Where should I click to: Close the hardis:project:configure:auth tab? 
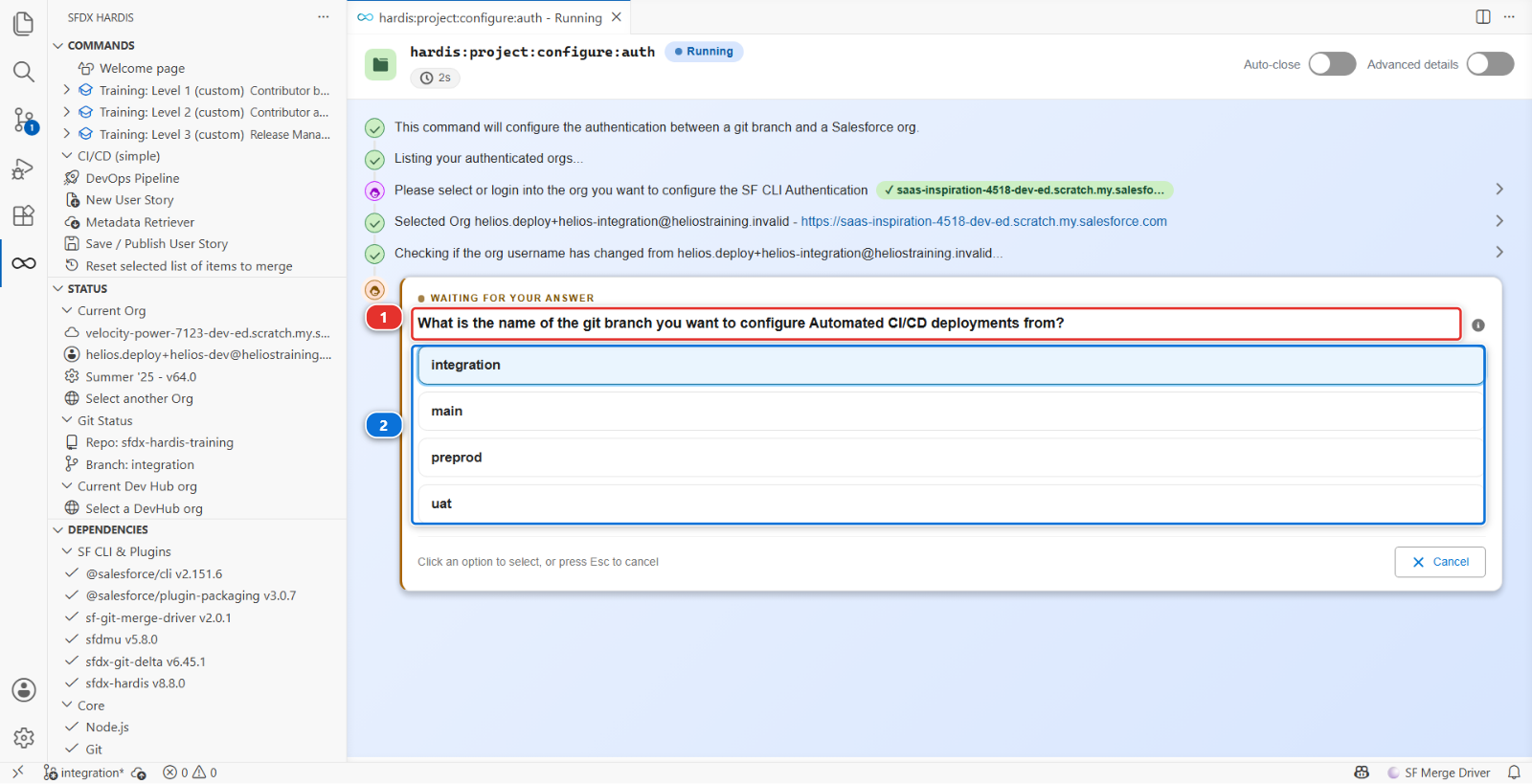tap(617, 17)
